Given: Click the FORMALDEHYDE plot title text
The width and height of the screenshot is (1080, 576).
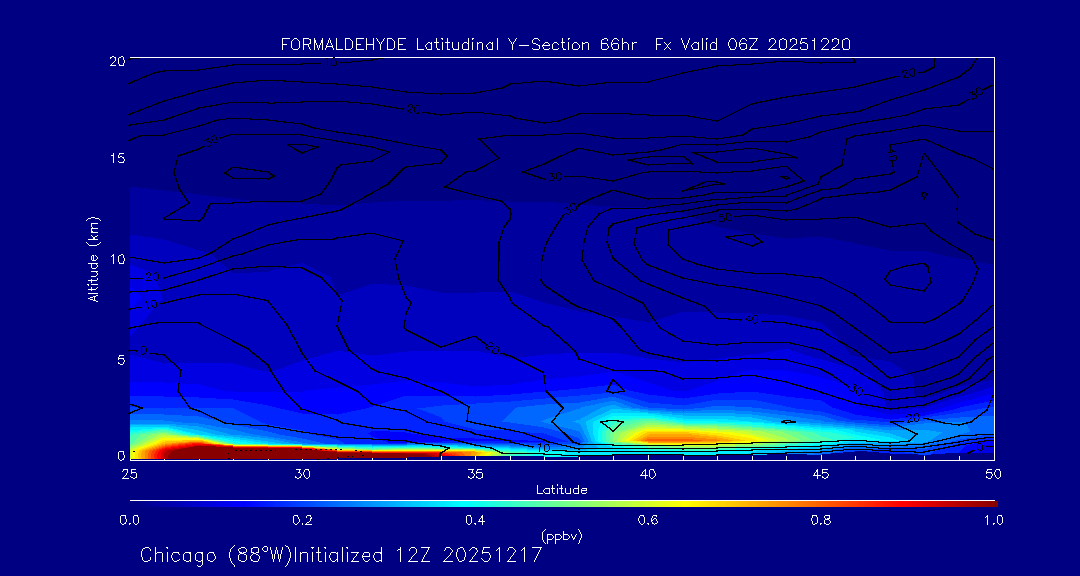Looking at the screenshot, I should click(x=566, y=45).
